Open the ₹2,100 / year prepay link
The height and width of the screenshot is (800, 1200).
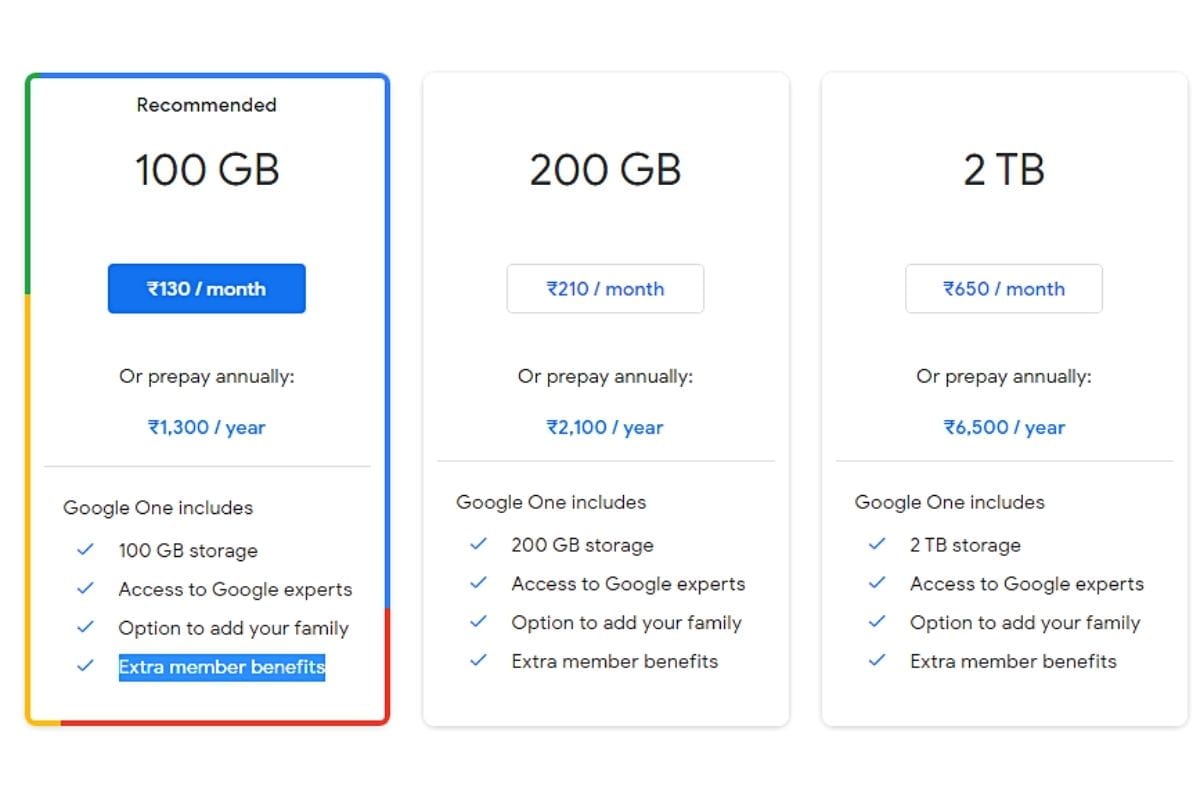605,427
